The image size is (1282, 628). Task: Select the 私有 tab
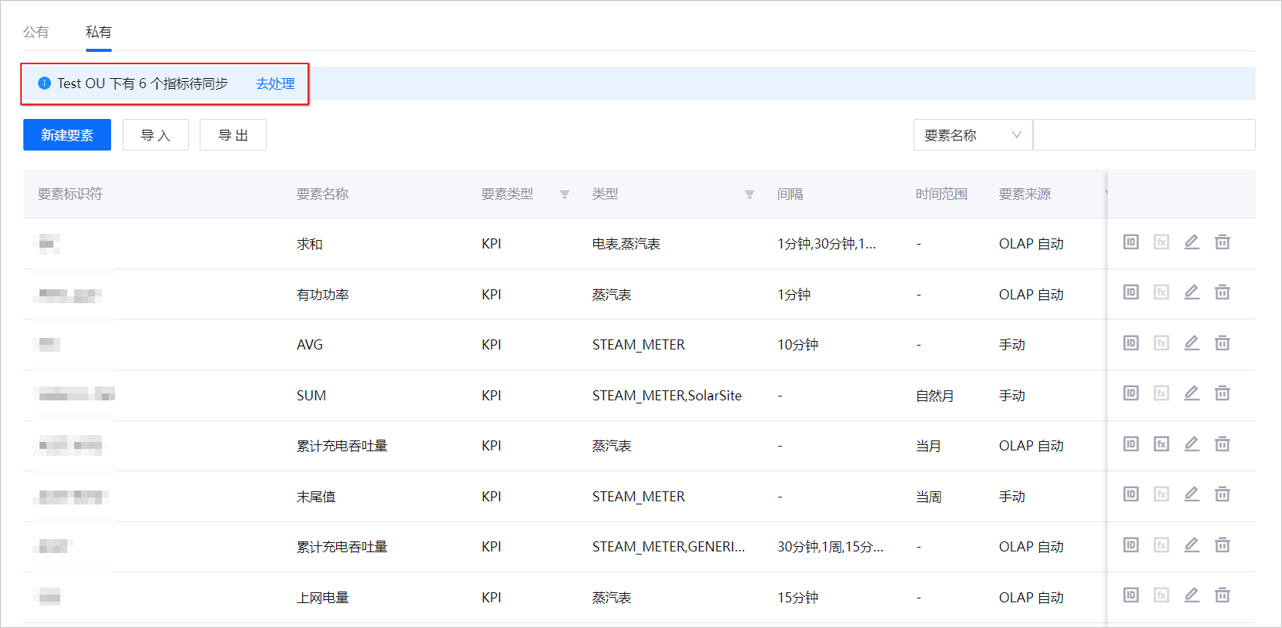[x=98, y=32]
